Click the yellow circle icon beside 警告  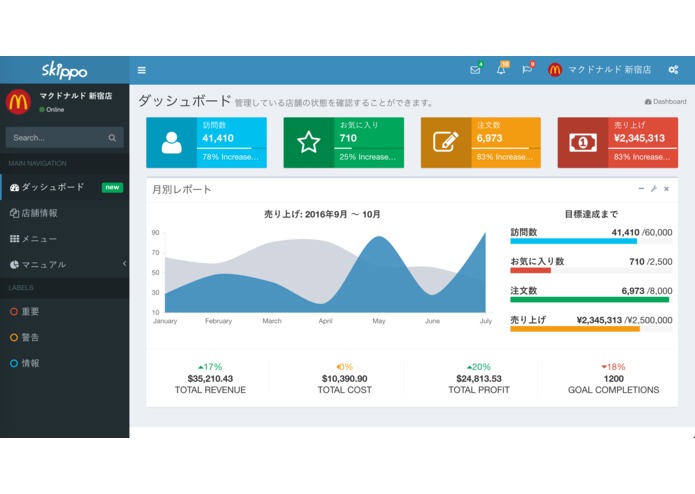click(14, 338)
